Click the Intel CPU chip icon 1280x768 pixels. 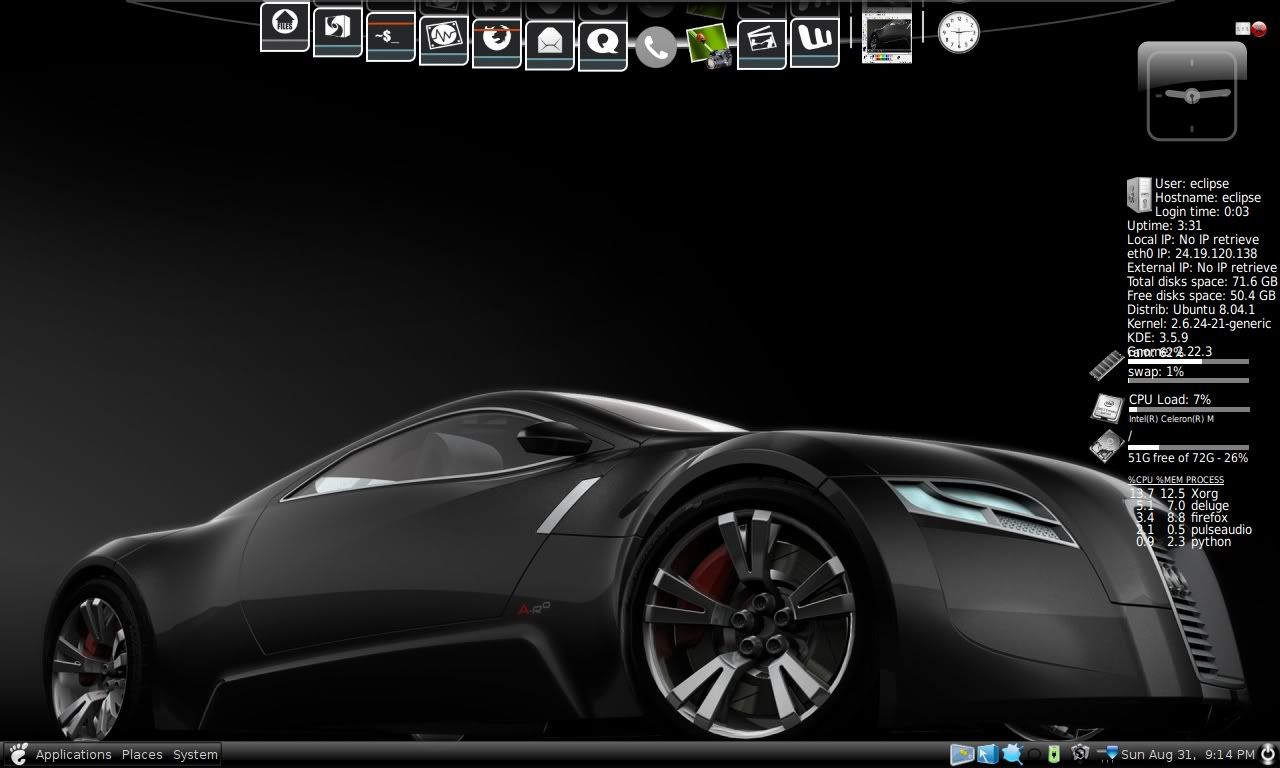point(1107,408)
